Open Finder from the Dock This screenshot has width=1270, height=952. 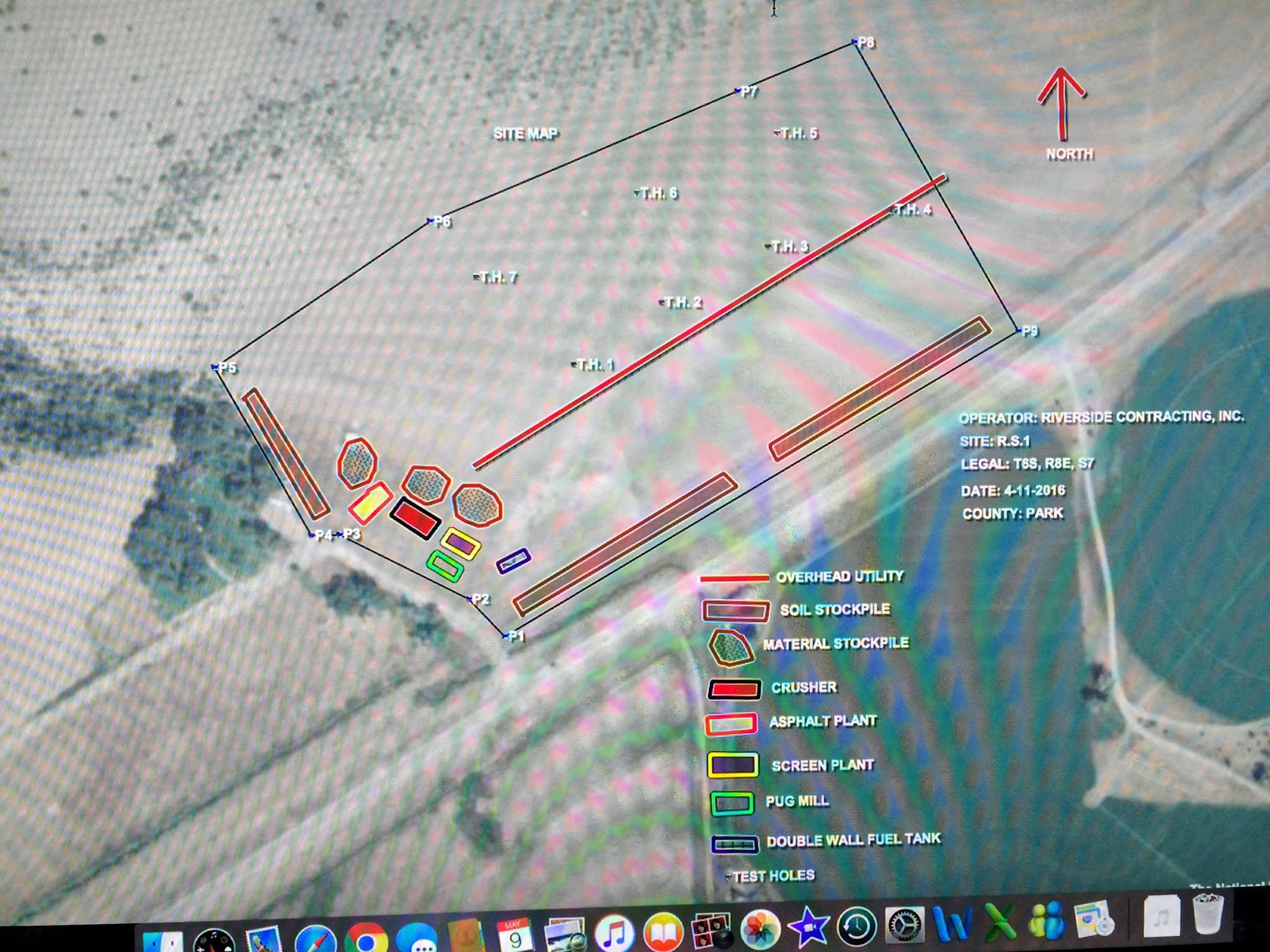164,941
